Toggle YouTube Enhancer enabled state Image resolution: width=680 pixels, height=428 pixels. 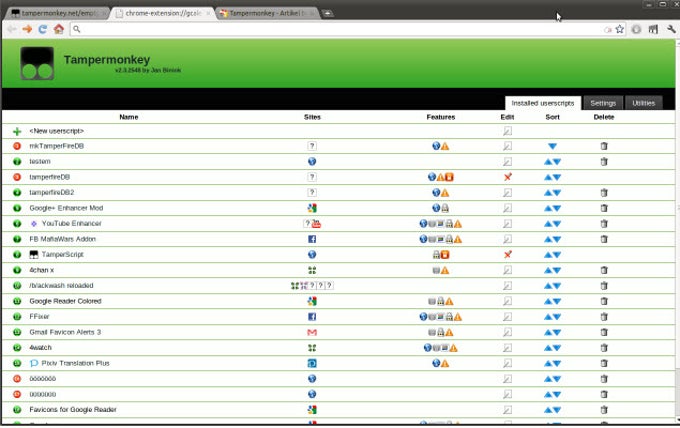(x=17, y=224)
